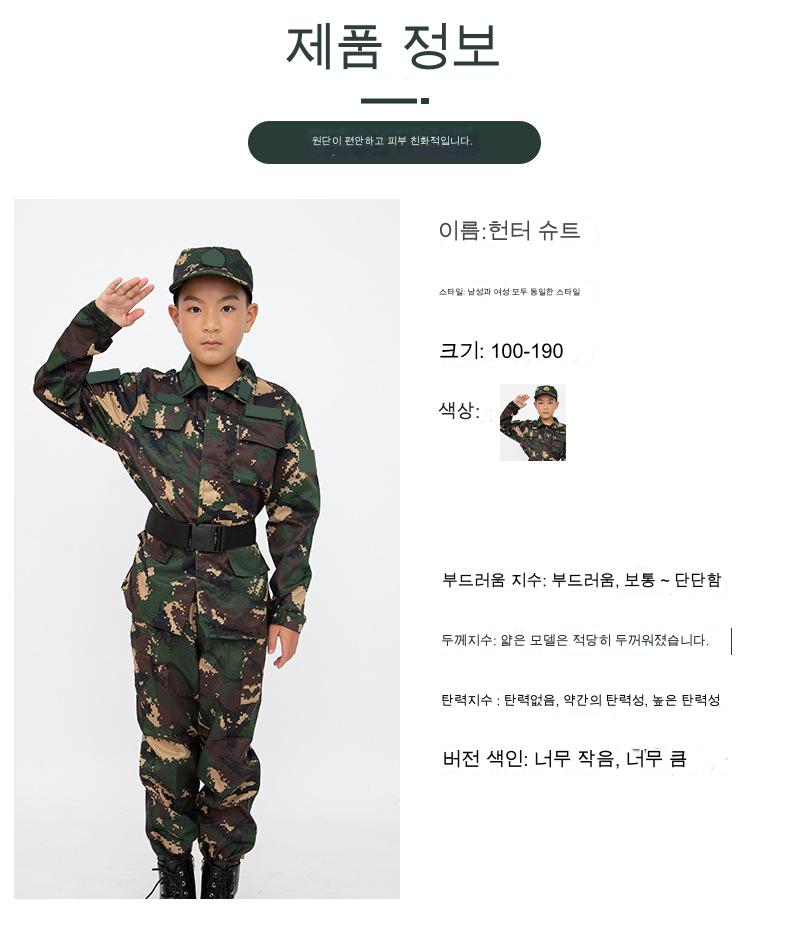Image resolution: width=790 pixels, height=927 pixels.
Task: Click the text cursor bar beside thickness line
Action: coord(731,641)
